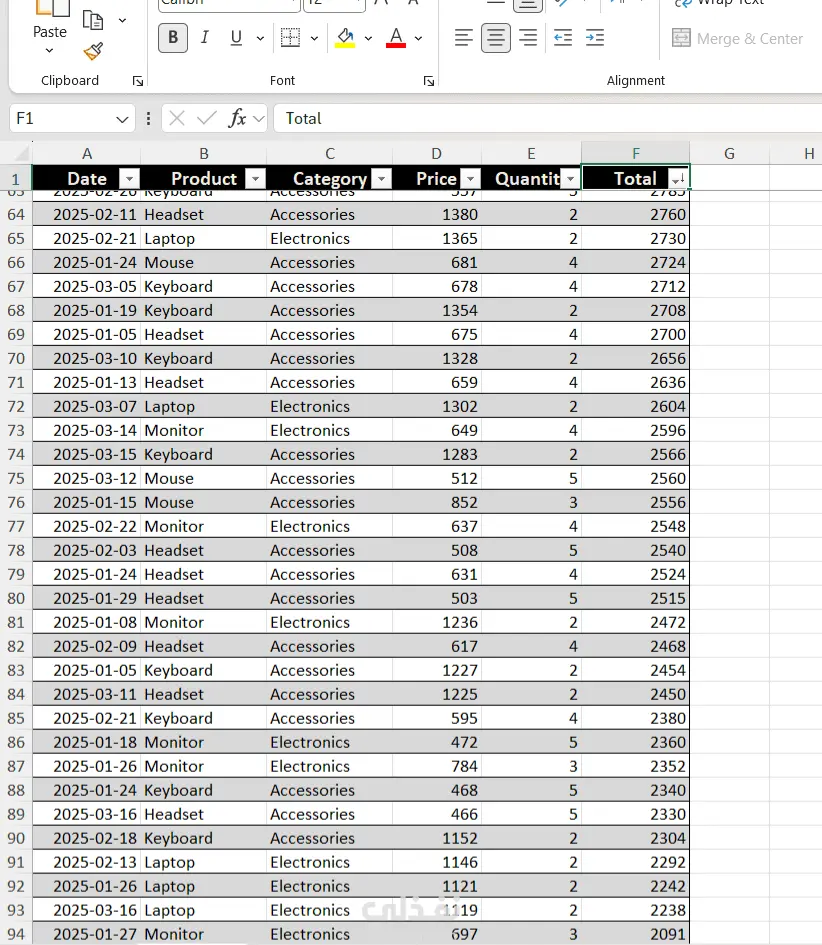822x945 pixels.
Task: Click the Insert Function fx icon
Action: click(237, 118)
